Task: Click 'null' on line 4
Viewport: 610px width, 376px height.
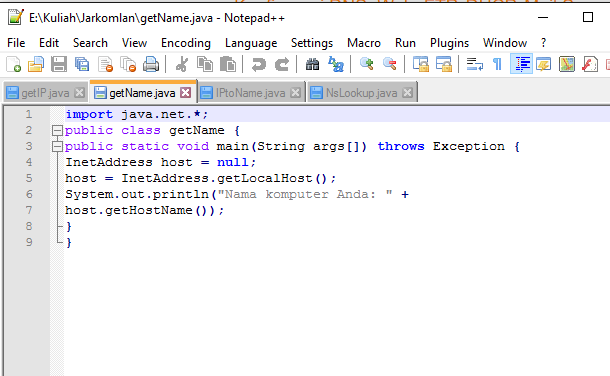Action: click(x=232, y=162)
